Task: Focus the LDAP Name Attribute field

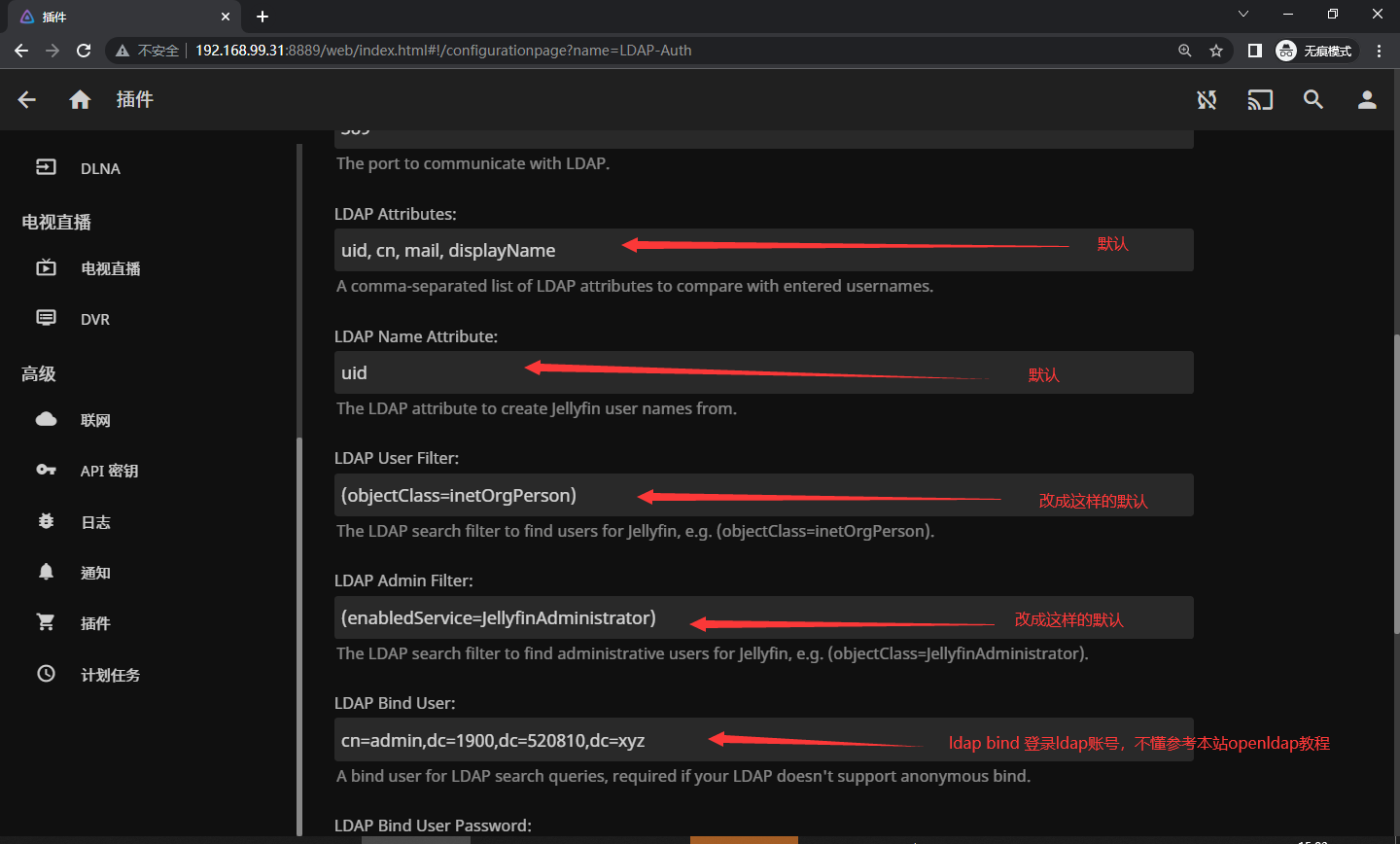Action: tap(763, 372)
